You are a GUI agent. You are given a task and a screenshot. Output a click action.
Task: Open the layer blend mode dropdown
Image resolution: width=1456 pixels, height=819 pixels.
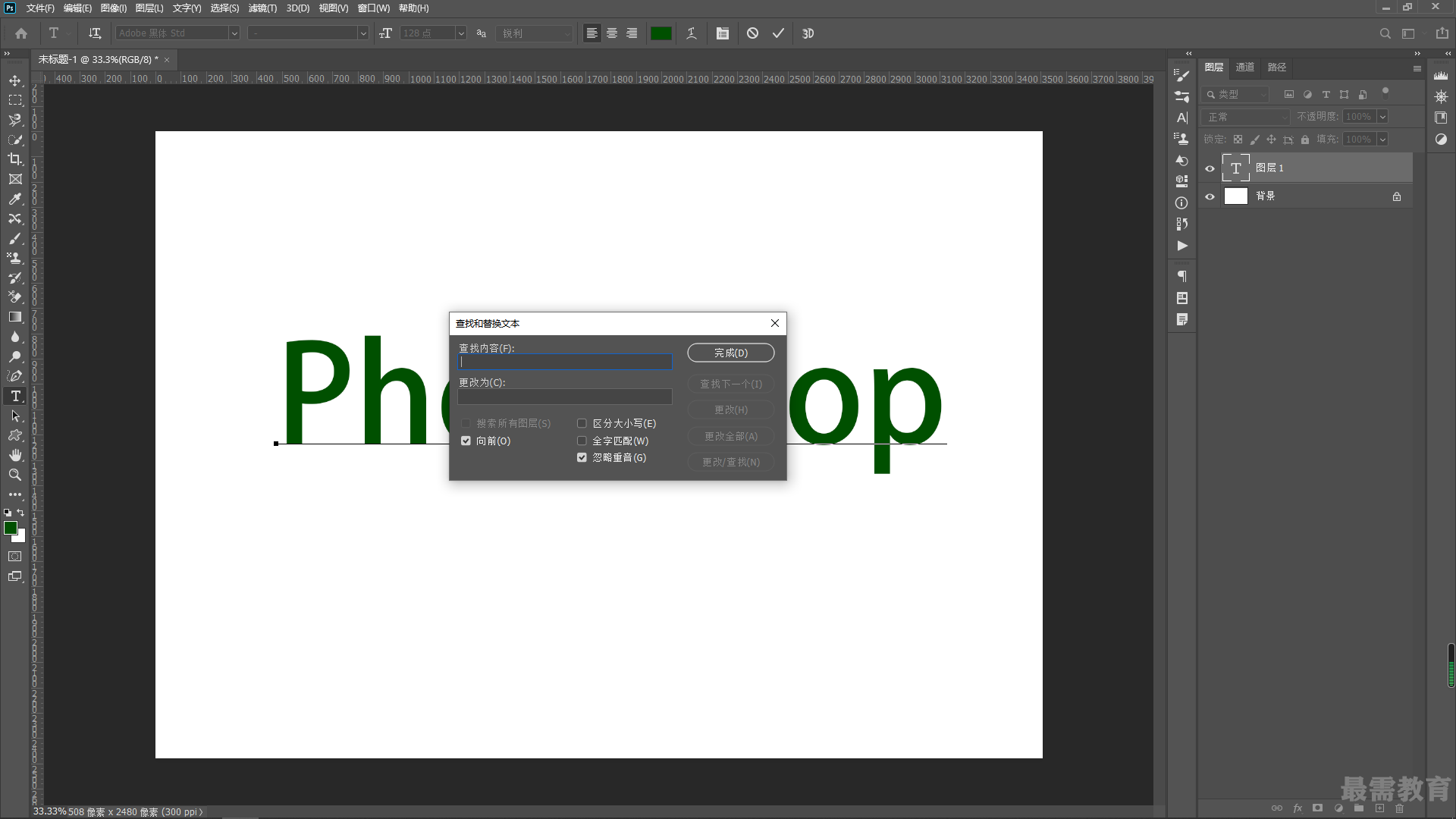pos(1246,117)
